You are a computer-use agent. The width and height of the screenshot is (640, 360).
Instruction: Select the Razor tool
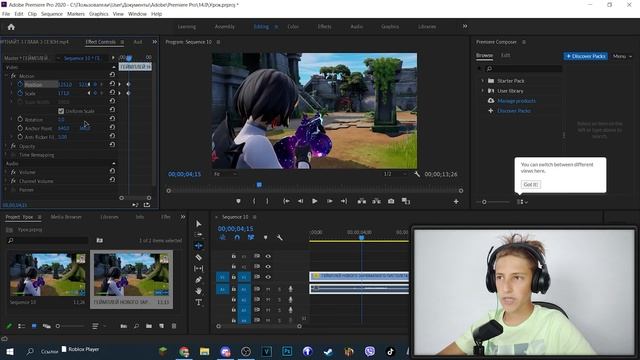(198, 257)
